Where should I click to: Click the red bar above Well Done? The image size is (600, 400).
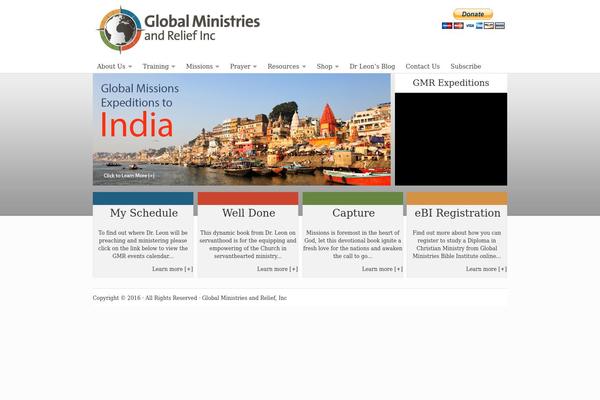point(248,198)
